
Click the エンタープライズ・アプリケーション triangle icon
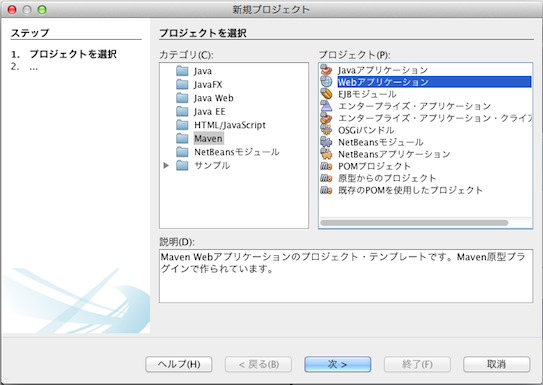(x=326, y=106)
